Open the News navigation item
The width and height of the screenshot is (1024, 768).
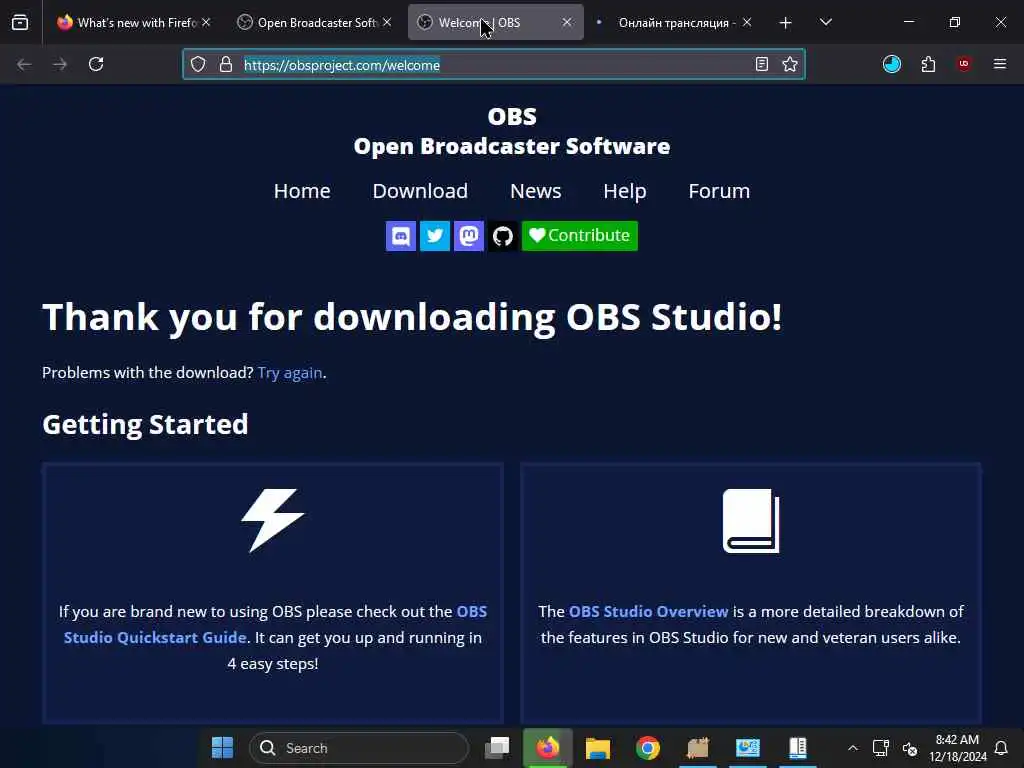coord(536,191)
